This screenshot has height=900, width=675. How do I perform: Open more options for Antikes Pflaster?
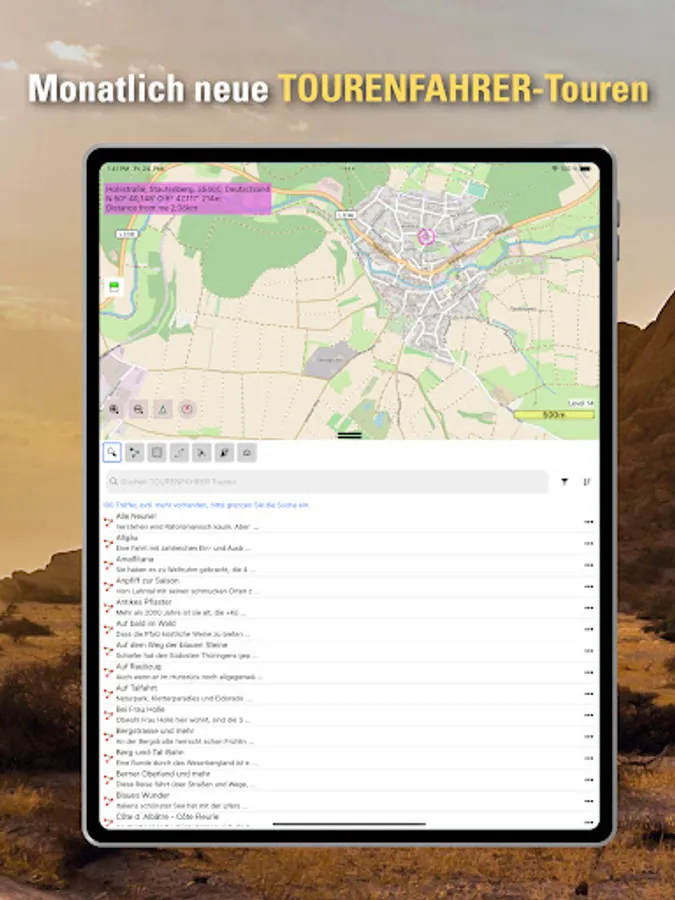point(588,608)
